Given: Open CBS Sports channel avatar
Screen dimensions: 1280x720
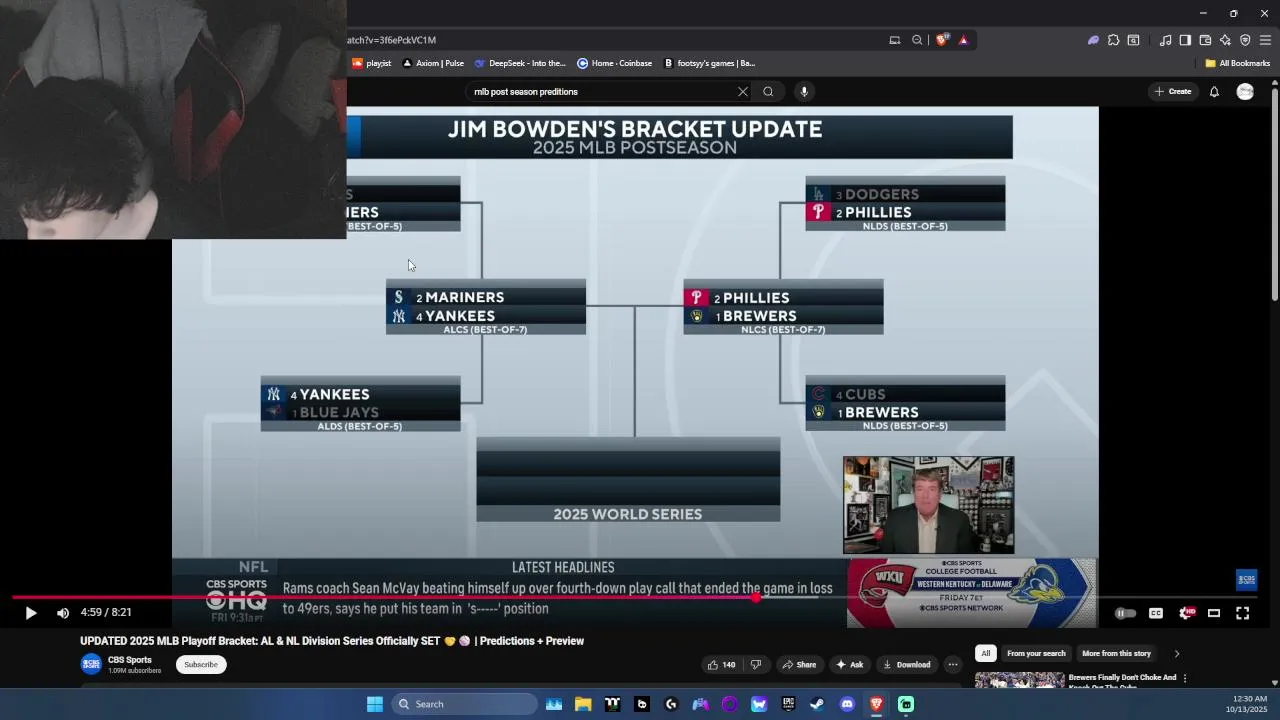Looking at the screenshot, I should (91, 664).
